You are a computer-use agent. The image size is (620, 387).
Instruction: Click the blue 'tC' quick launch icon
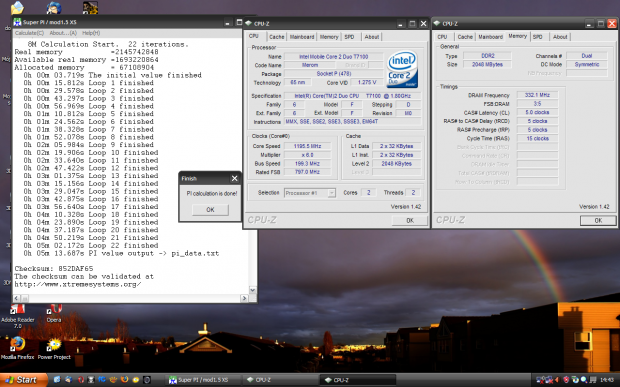pos(102,380)
